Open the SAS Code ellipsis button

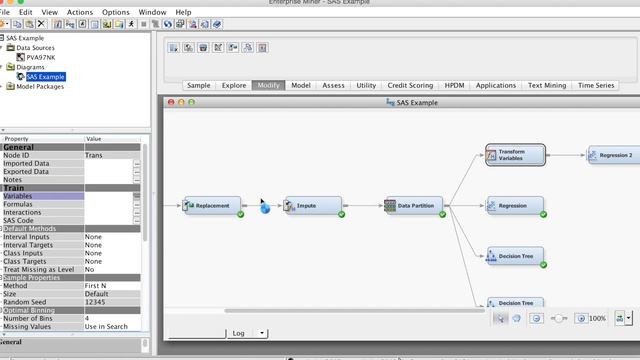tap(137, 220)
